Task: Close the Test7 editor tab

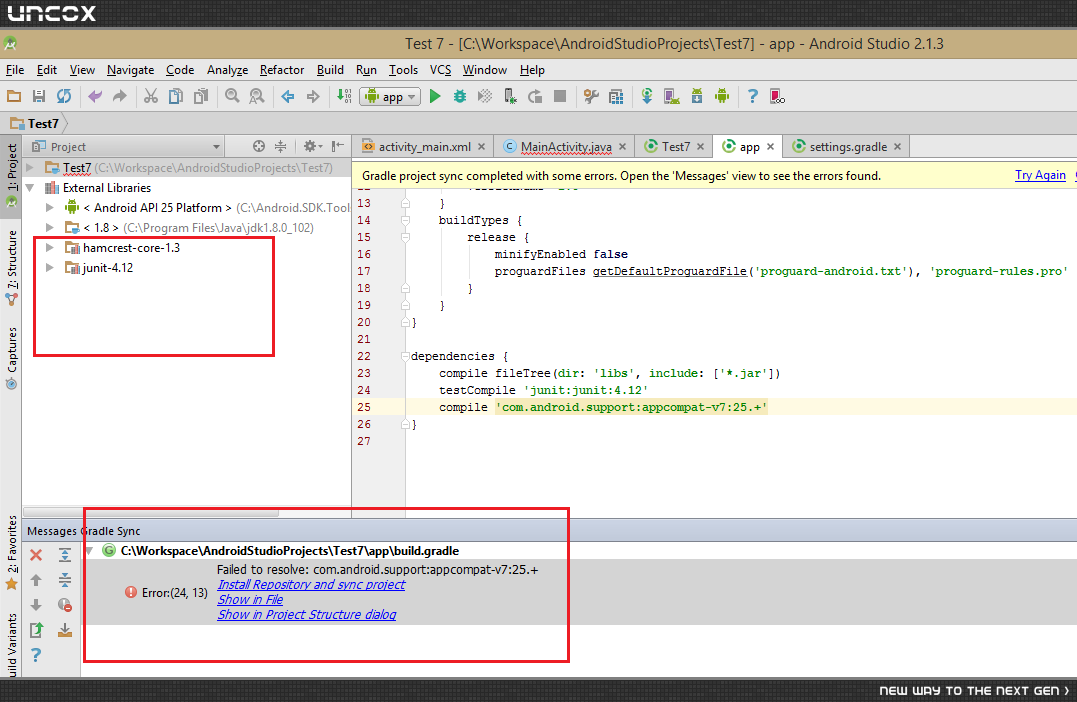Action: (701, 147)
